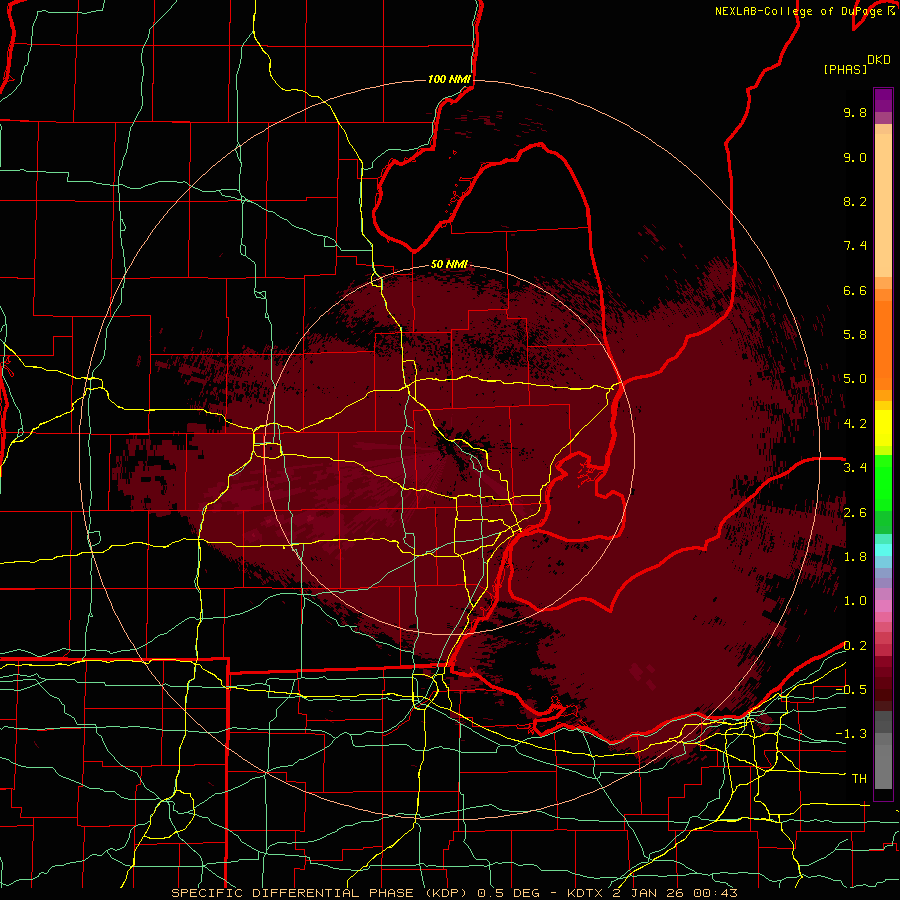Select the 5.8 legend value
The height and width of the screenshot is (900, 900).
point(855,335)
